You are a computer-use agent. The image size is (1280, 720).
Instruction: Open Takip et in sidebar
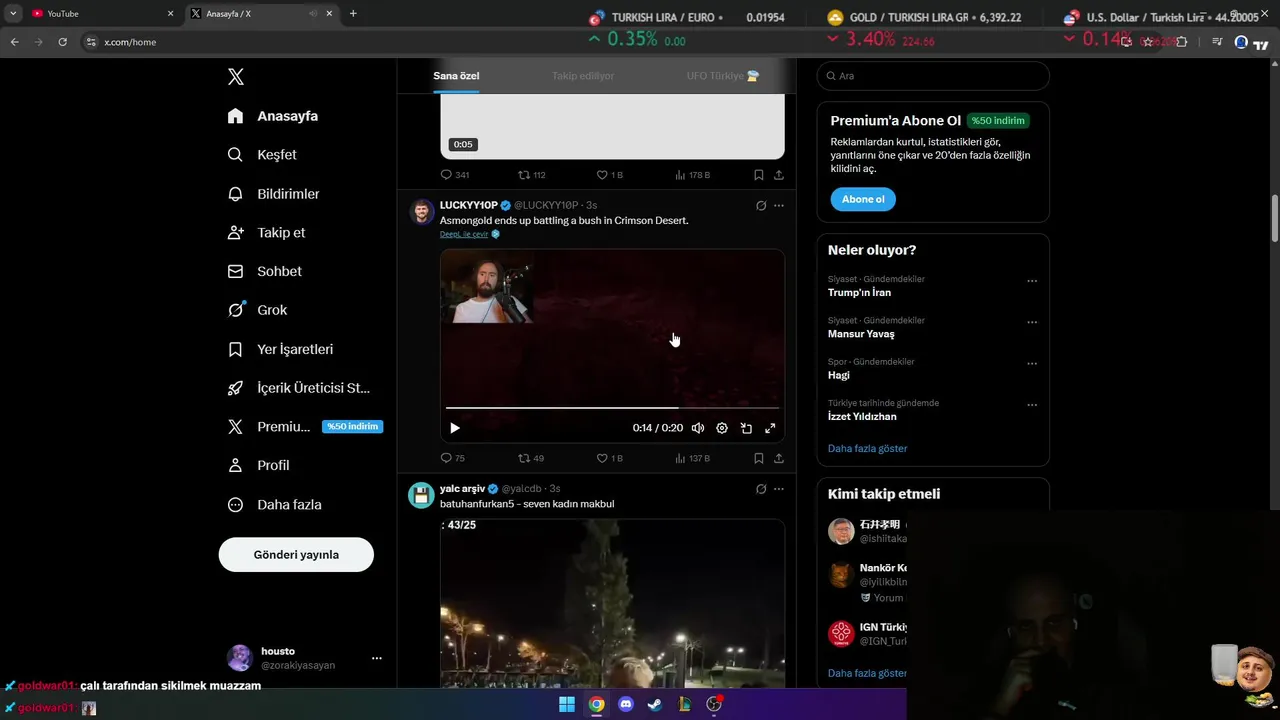266,232
